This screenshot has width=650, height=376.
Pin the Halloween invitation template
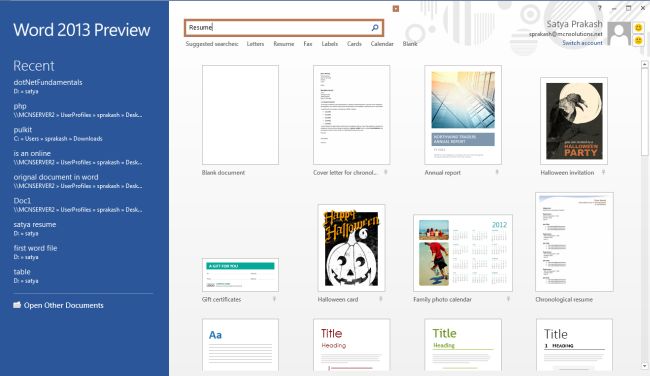click(603, 172)
